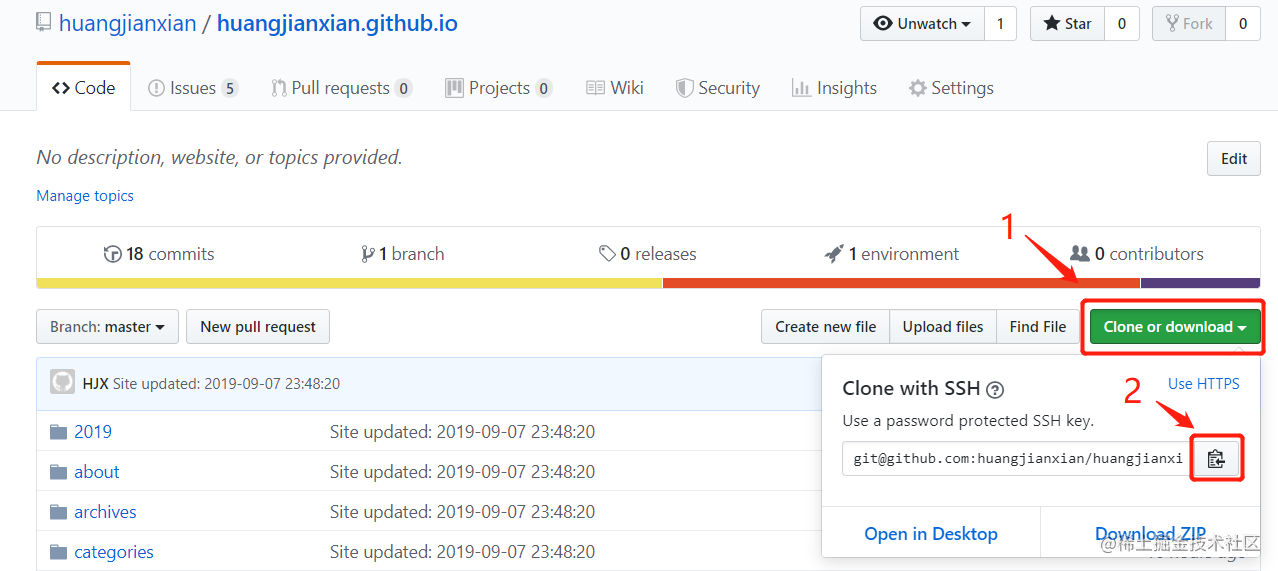Open 2019 row commit message
The height and width of the screenshot is (571, 1278).
point(462,432)
